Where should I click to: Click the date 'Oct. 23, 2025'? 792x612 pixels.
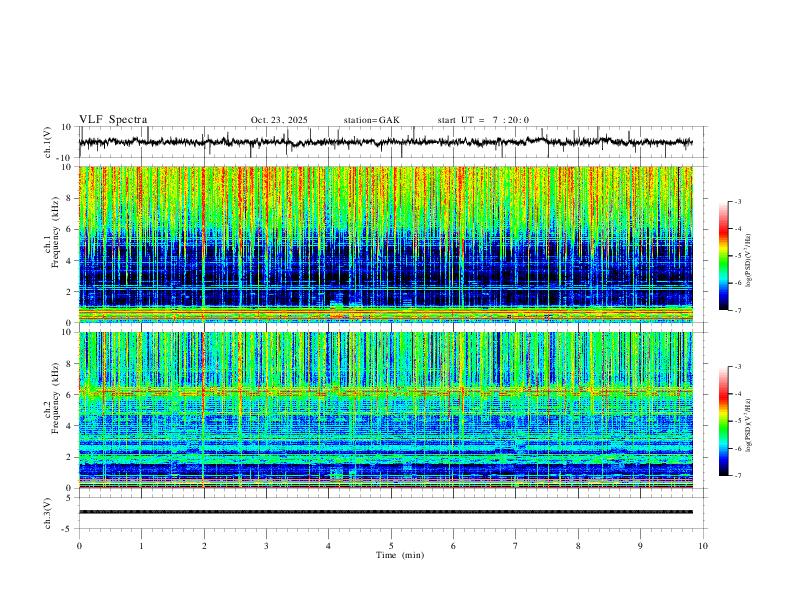pyautogui.click(x=279, y=120)
